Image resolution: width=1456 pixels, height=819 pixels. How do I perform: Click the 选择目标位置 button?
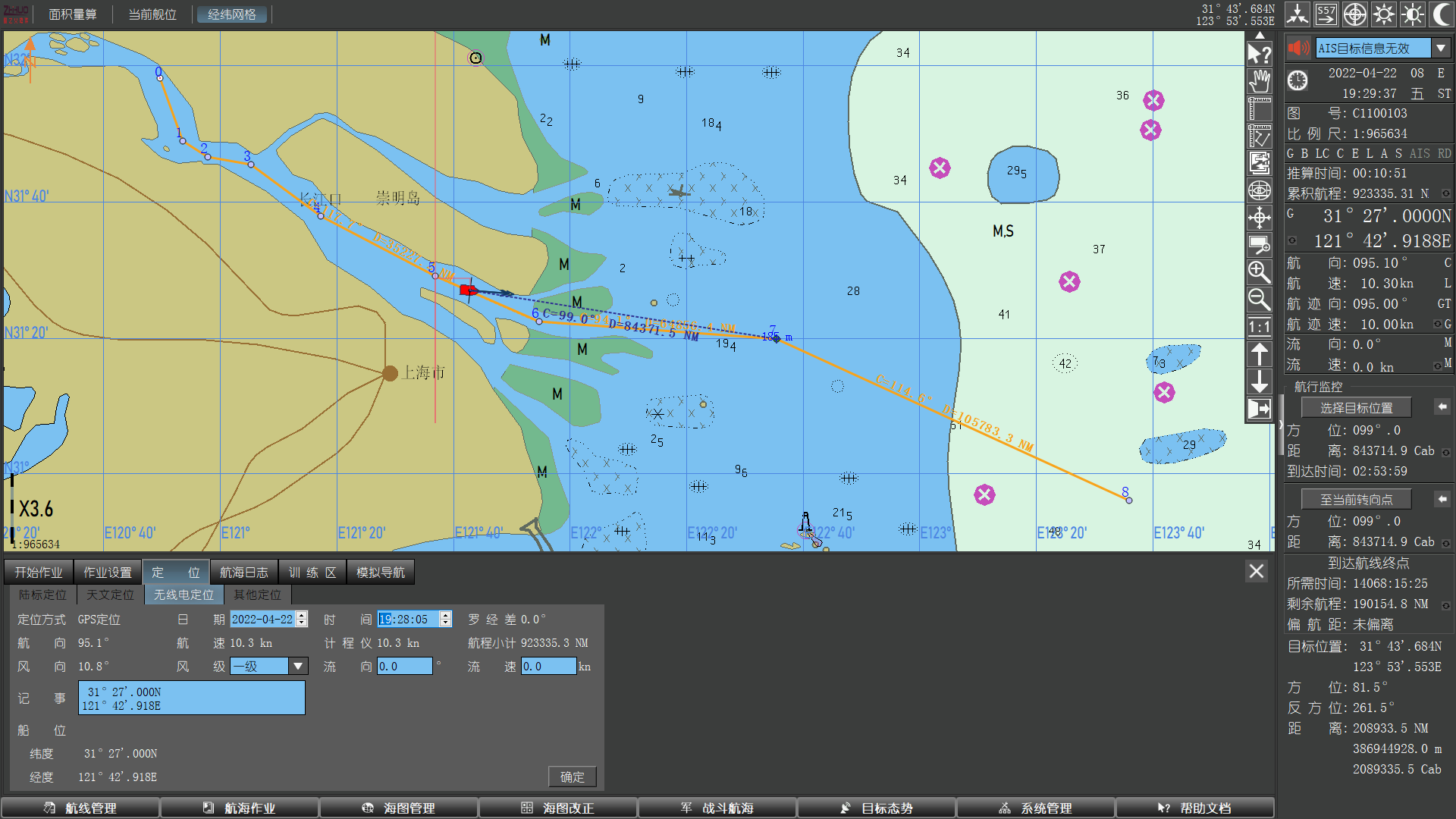coord(1356,408)
